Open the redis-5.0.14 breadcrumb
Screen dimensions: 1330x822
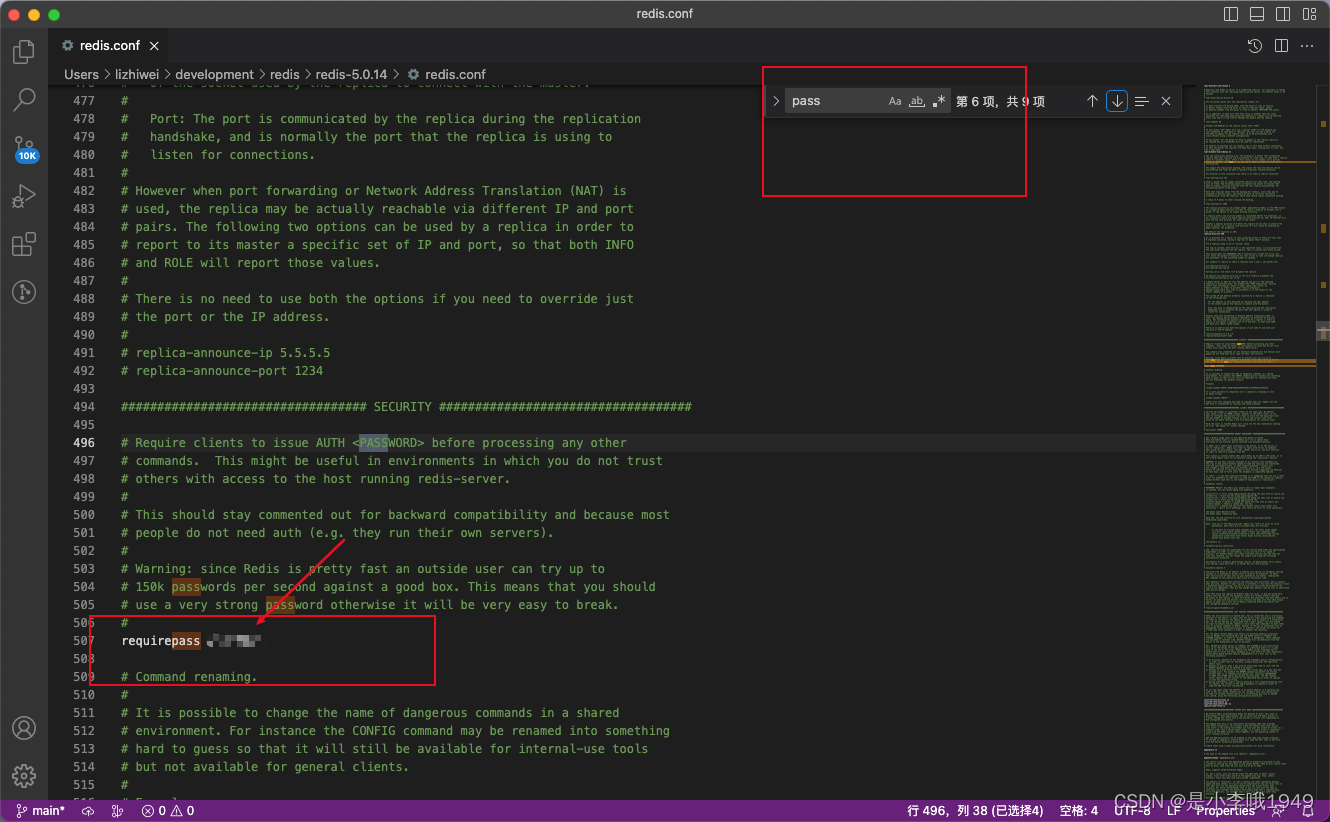(x=351, y=74)
